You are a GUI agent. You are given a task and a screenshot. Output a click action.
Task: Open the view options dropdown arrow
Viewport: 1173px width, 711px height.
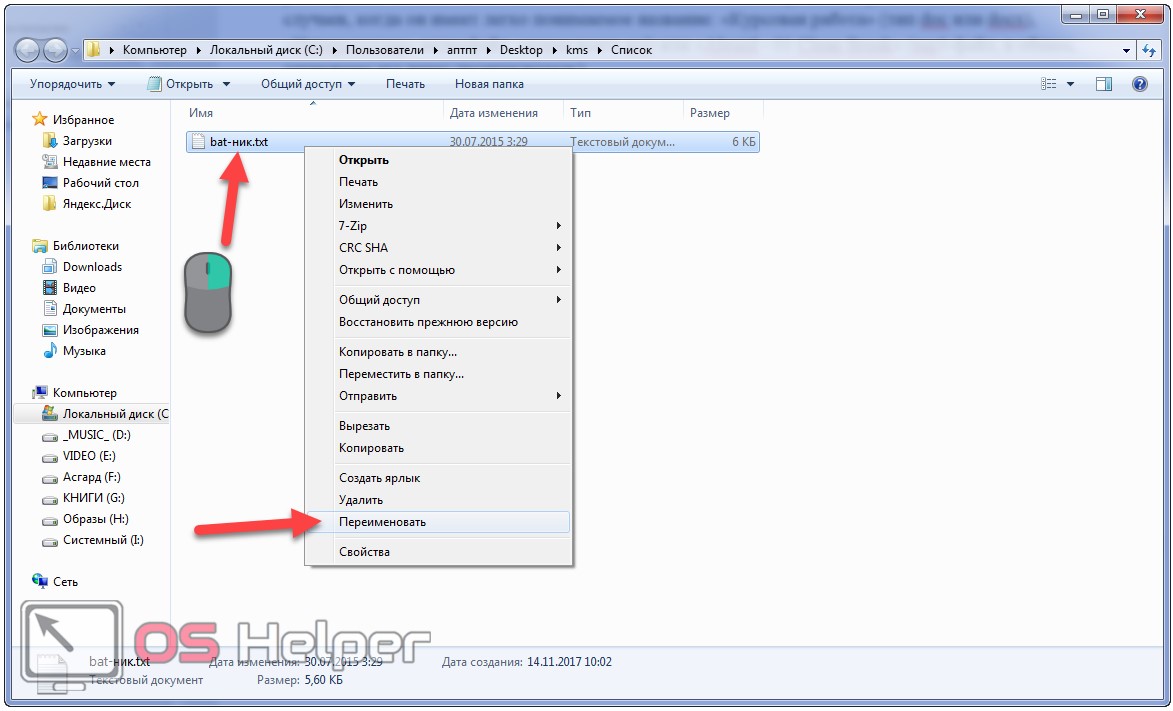pos(1071,84)
